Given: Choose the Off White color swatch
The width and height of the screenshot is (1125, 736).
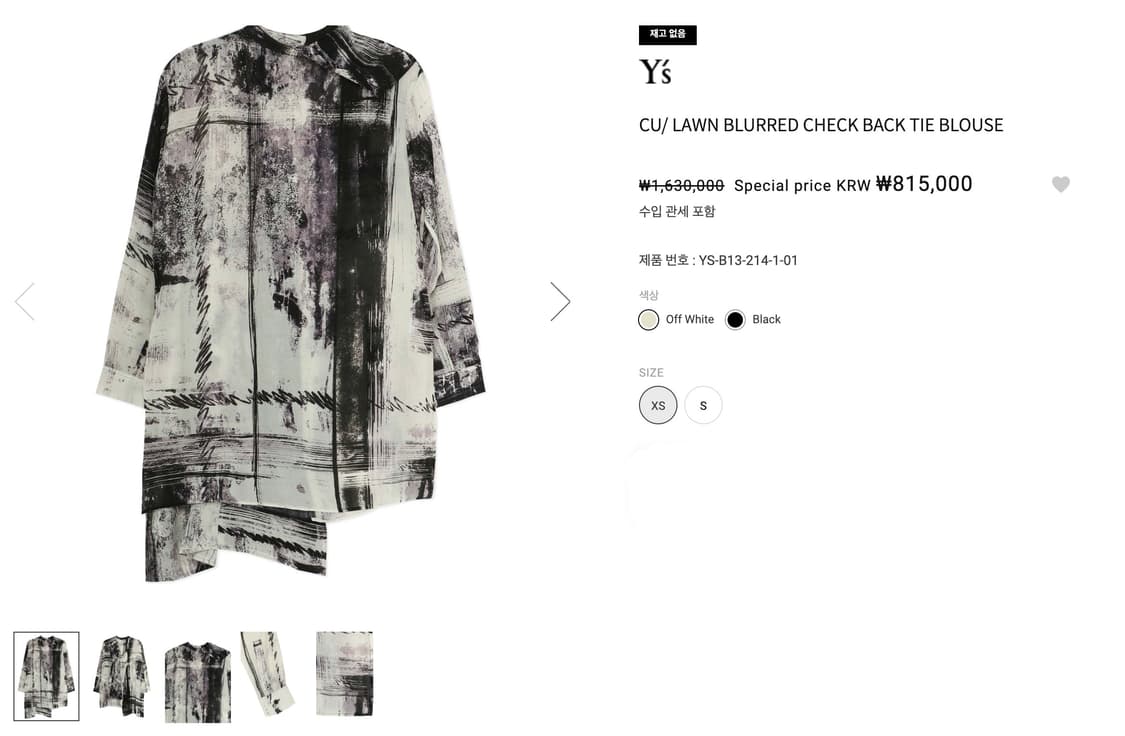Looking at the screenshot, I should pos(649,320).
